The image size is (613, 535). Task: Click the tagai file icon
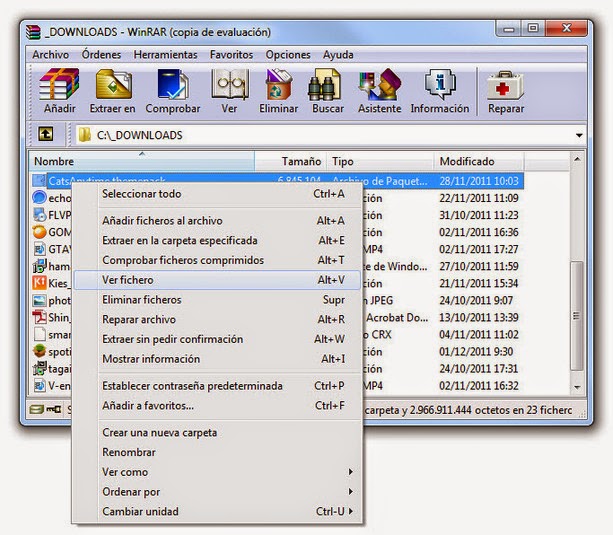coord(39,368)
